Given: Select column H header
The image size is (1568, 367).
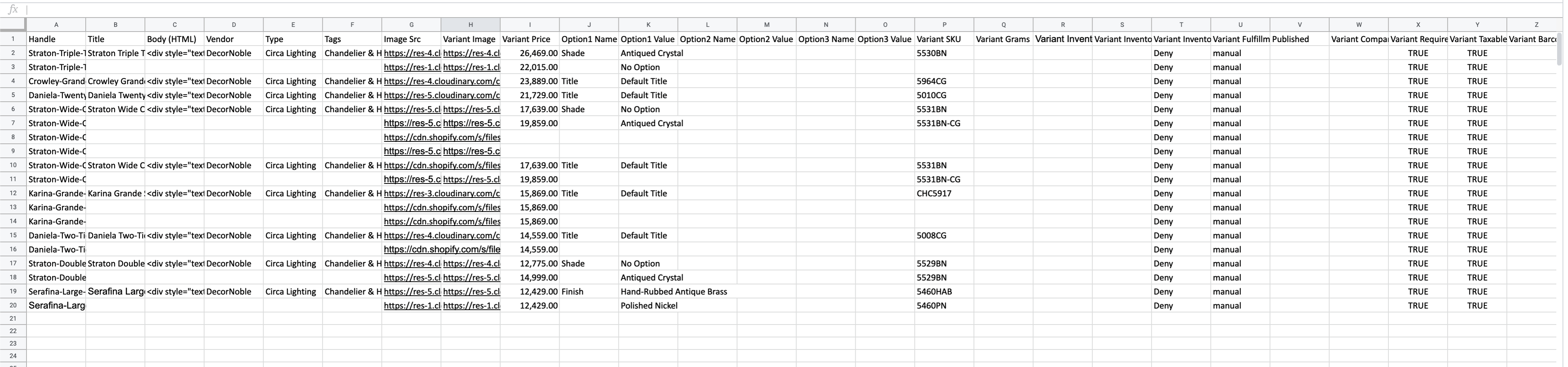Looking at the screenshot, I should coord(470,25).
